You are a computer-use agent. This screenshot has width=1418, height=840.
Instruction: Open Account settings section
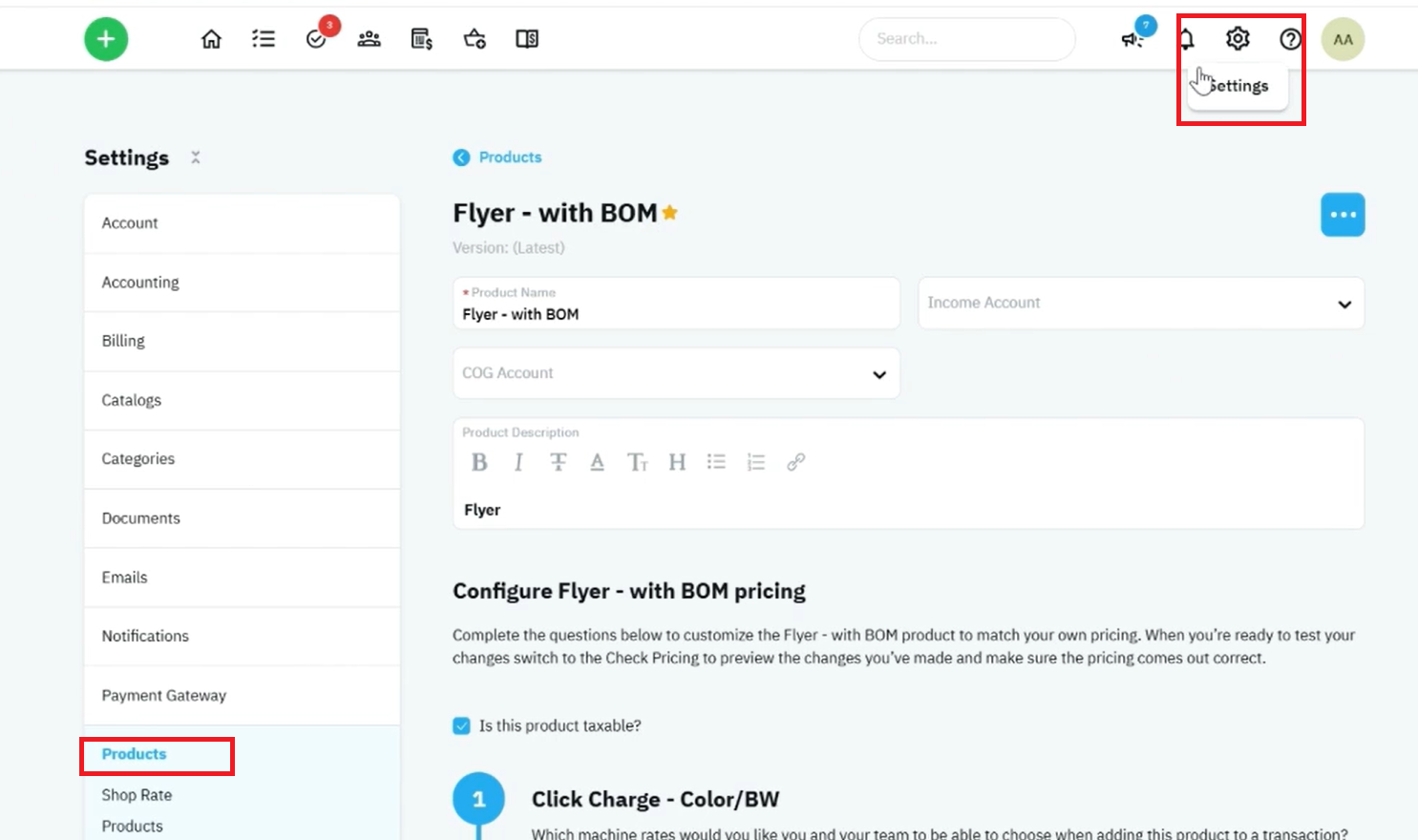(x=242, y=223)
